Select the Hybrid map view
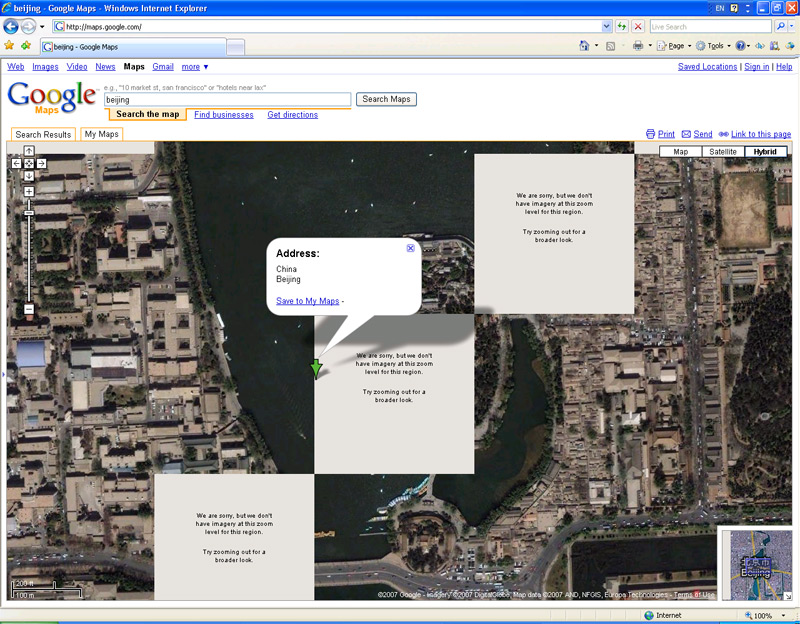The image size is (800, 624). pos(765,152)
